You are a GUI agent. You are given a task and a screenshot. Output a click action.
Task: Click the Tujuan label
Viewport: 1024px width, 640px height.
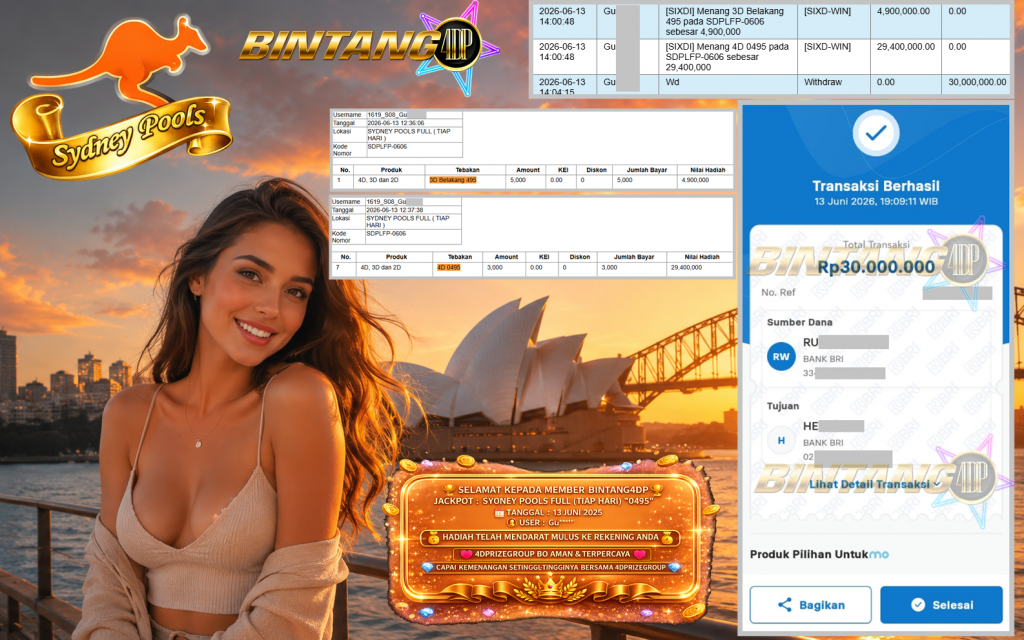[x=782, y=406]
